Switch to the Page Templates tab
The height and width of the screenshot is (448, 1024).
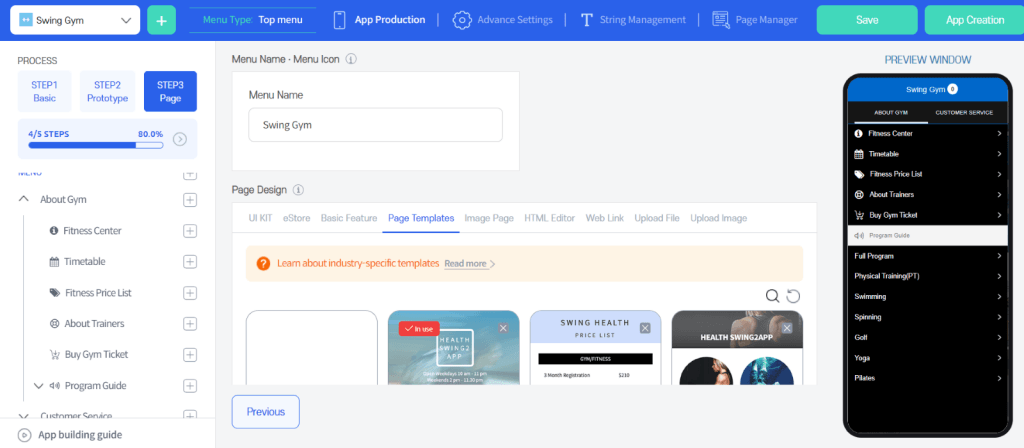(x=421, y=218)
